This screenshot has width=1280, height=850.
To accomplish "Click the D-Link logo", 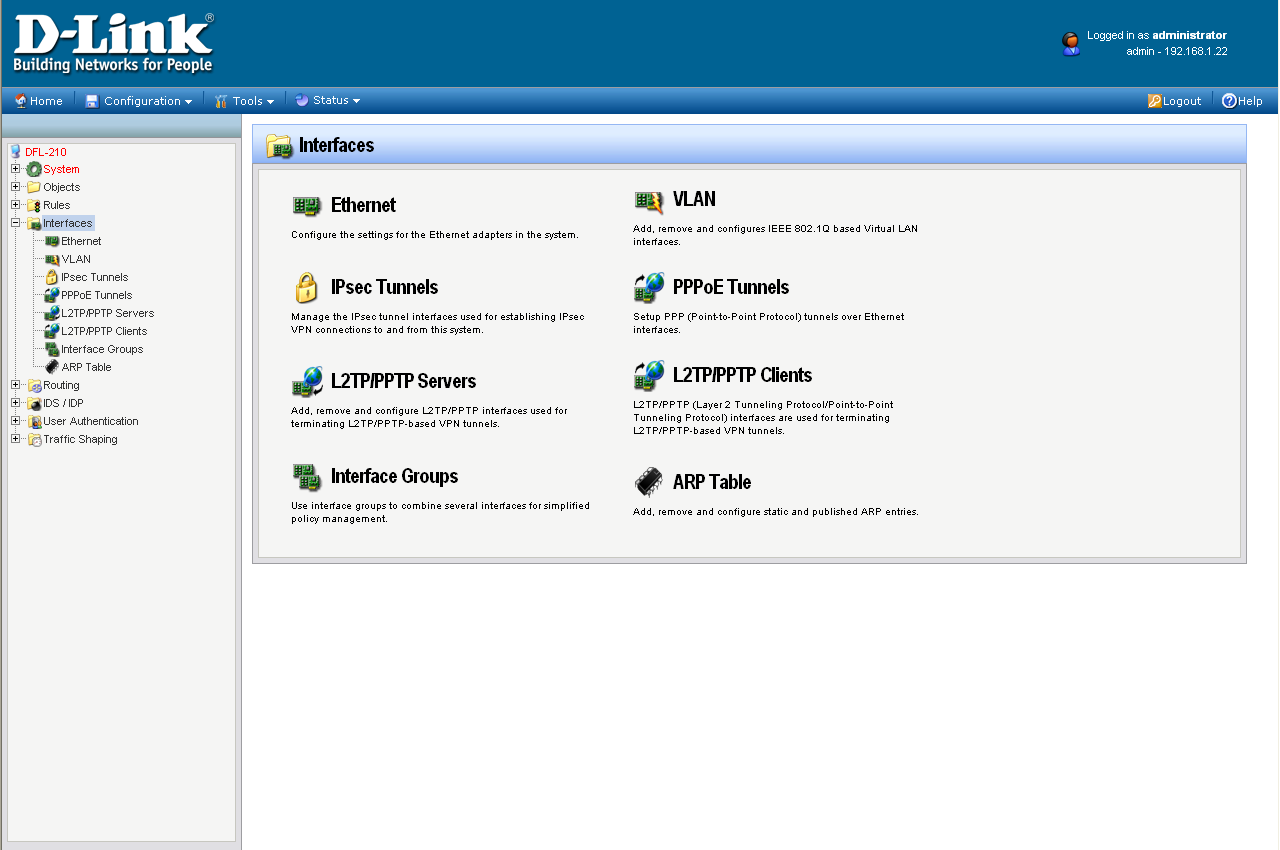I will pos(114,43).
